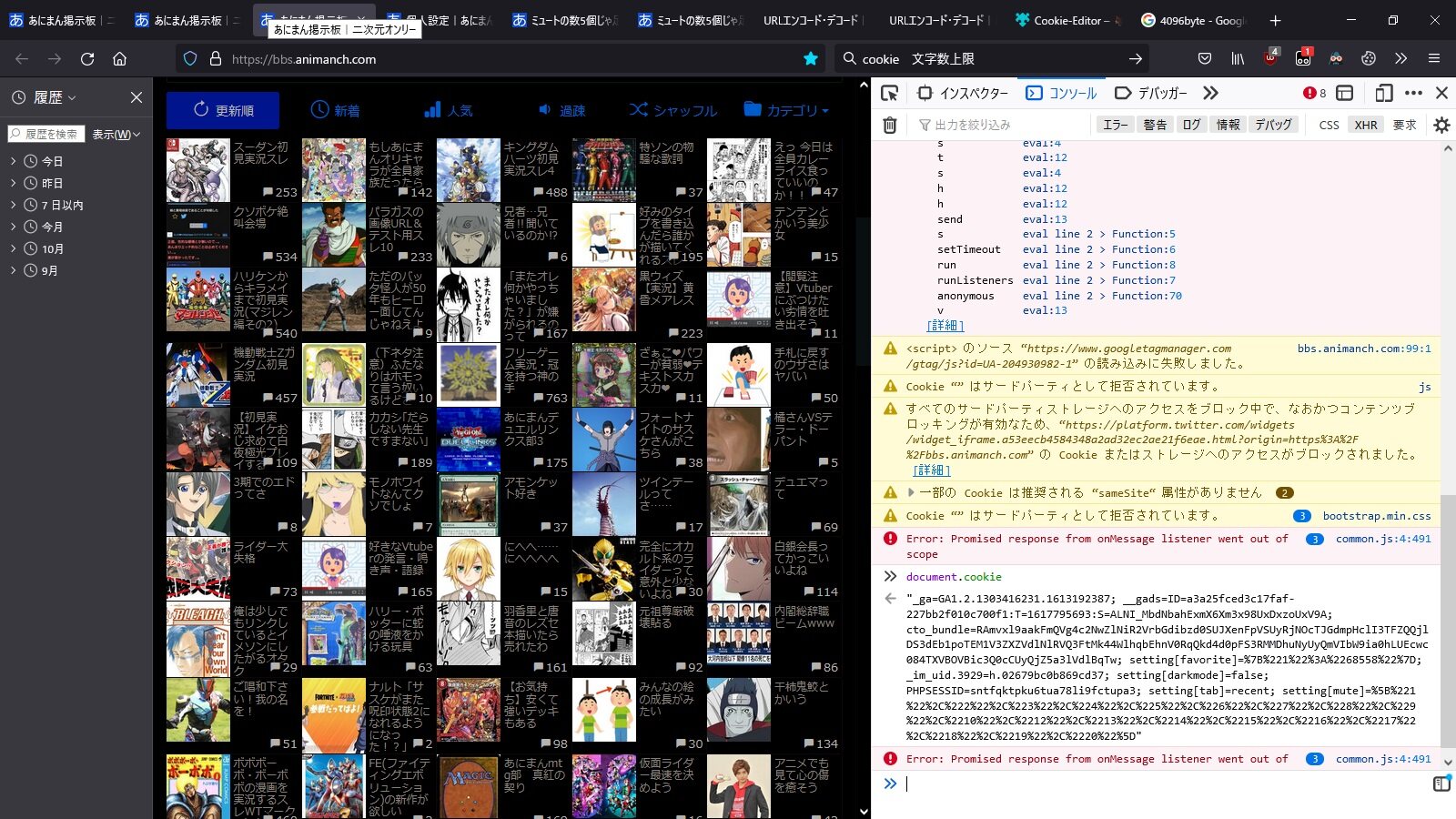1456x819 pixels.
Task: Open uBlock Origin extension popup
Action: tap(1271, 57)
